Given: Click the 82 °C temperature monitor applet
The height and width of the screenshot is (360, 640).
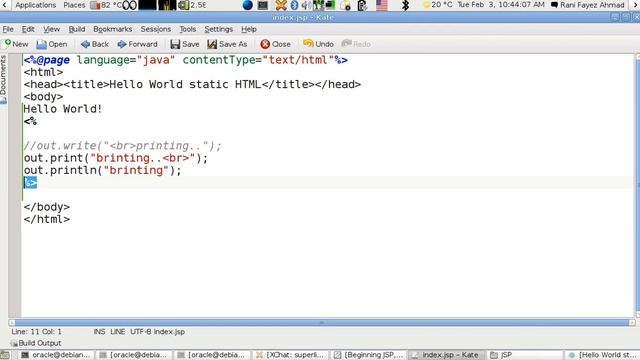Looking at the screenshot, I should click(107, 5).
